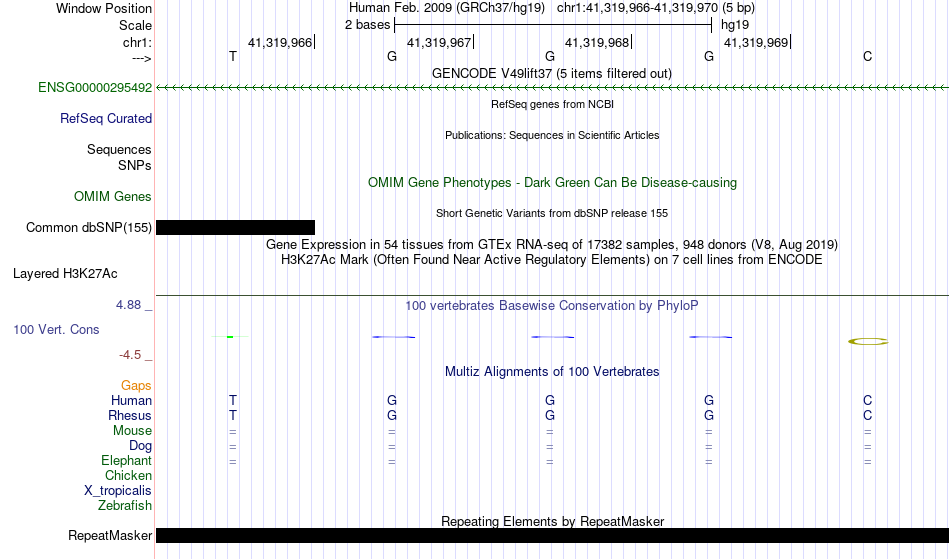Click the GENCODE V49lift37 track title
950x559 pixels.
click(552, 74)
